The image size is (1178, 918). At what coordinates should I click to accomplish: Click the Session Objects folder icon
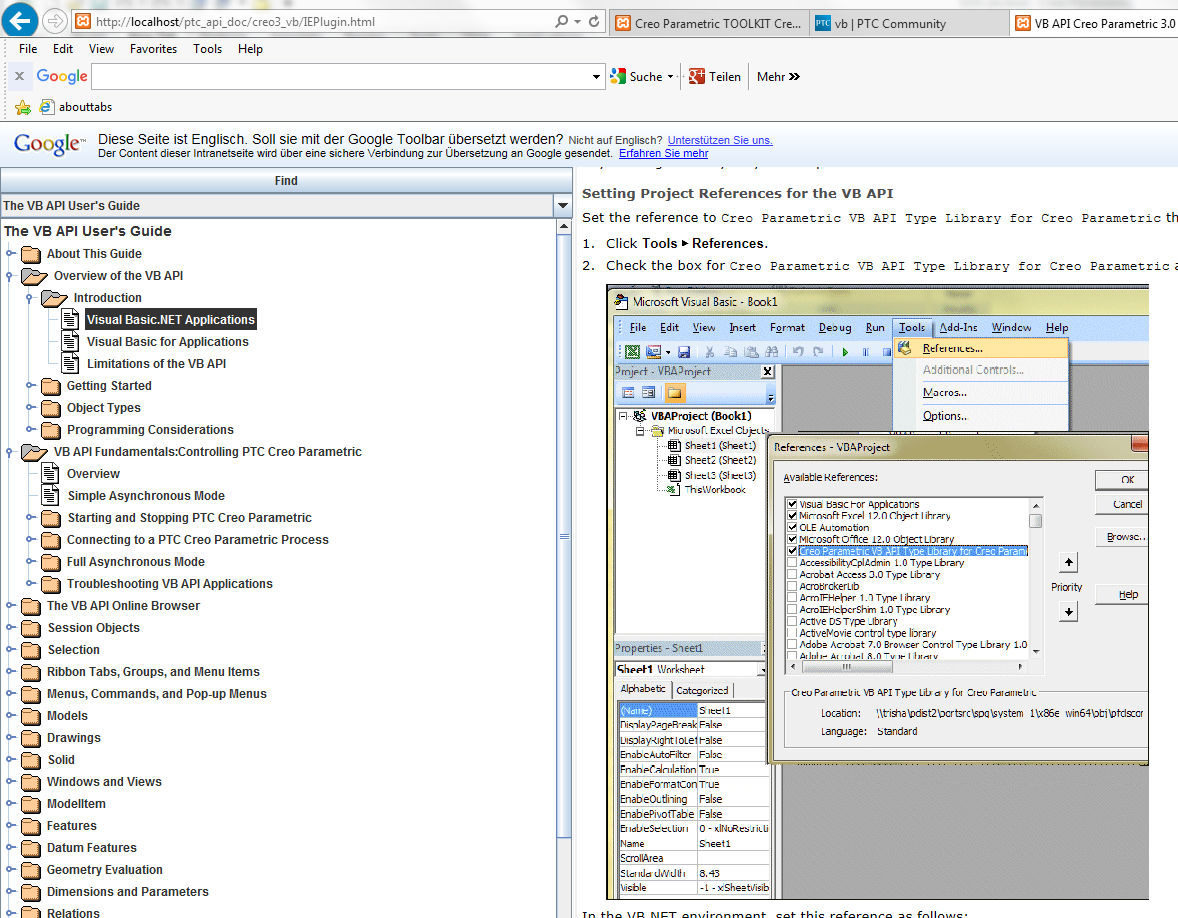[x=31, y=628]
